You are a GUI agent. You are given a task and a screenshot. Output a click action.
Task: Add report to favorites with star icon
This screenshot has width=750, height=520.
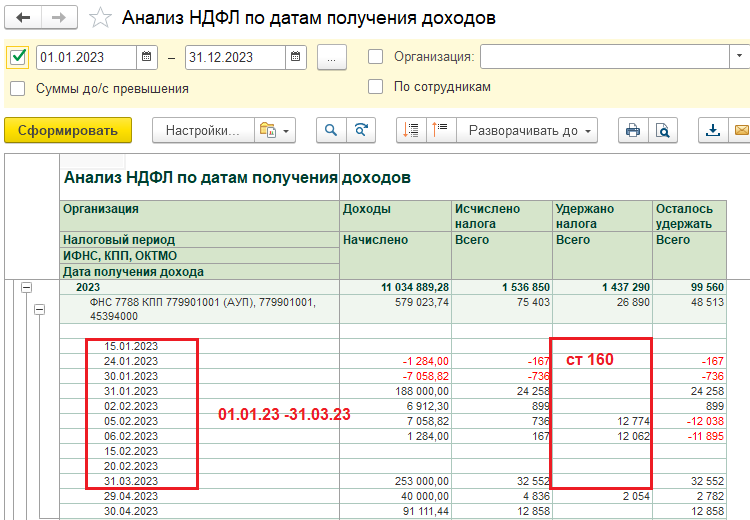[100, 18]
